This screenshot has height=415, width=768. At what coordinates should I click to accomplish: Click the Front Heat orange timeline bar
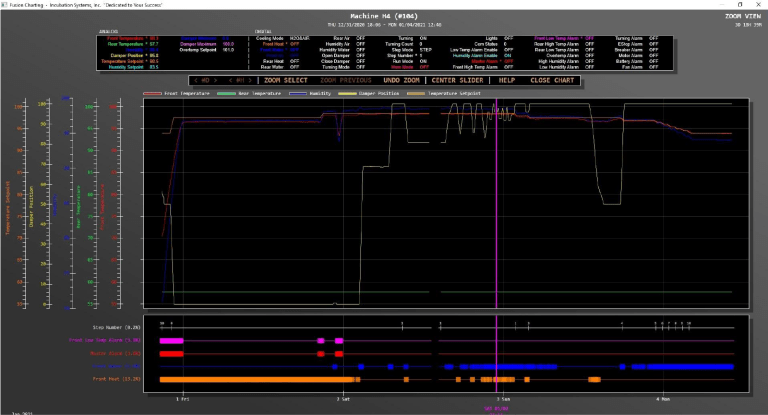[255, 380]
